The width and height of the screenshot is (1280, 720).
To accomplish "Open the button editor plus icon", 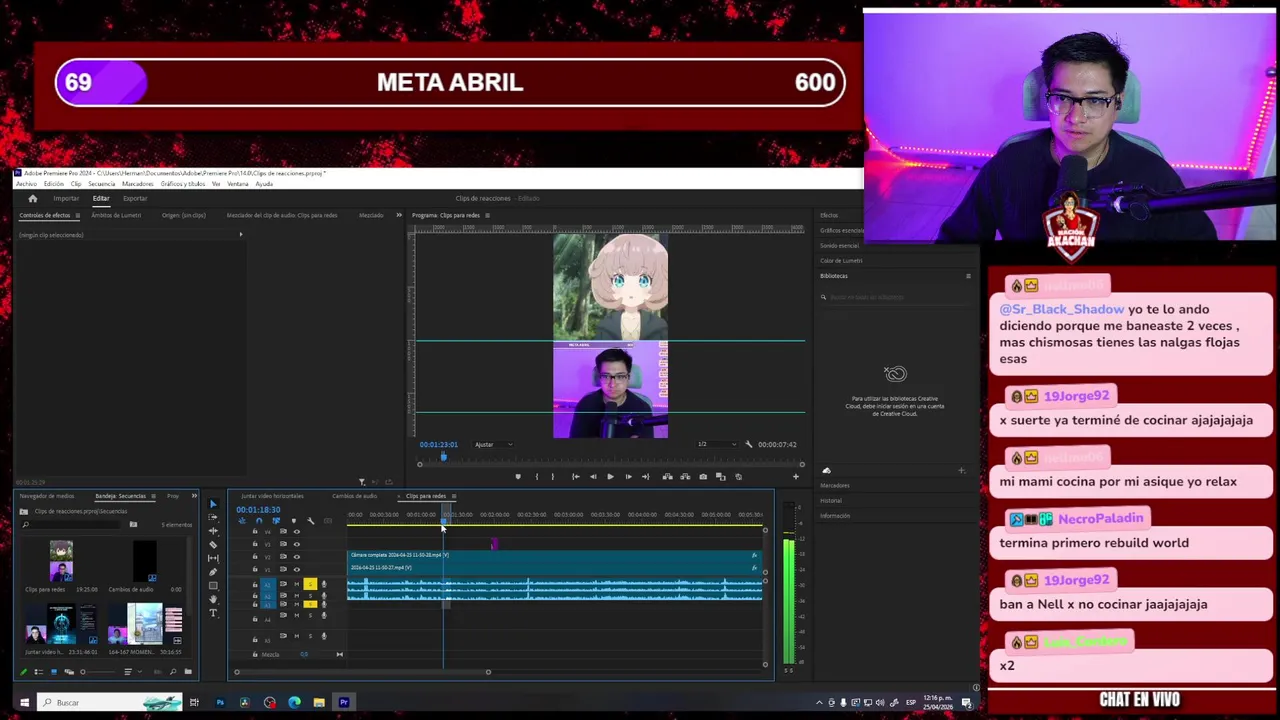I will click(796, 476).
